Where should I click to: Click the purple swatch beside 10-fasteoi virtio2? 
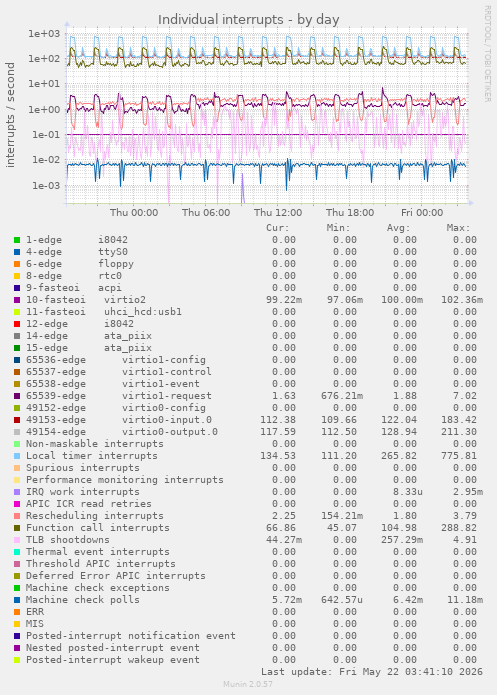17,300
